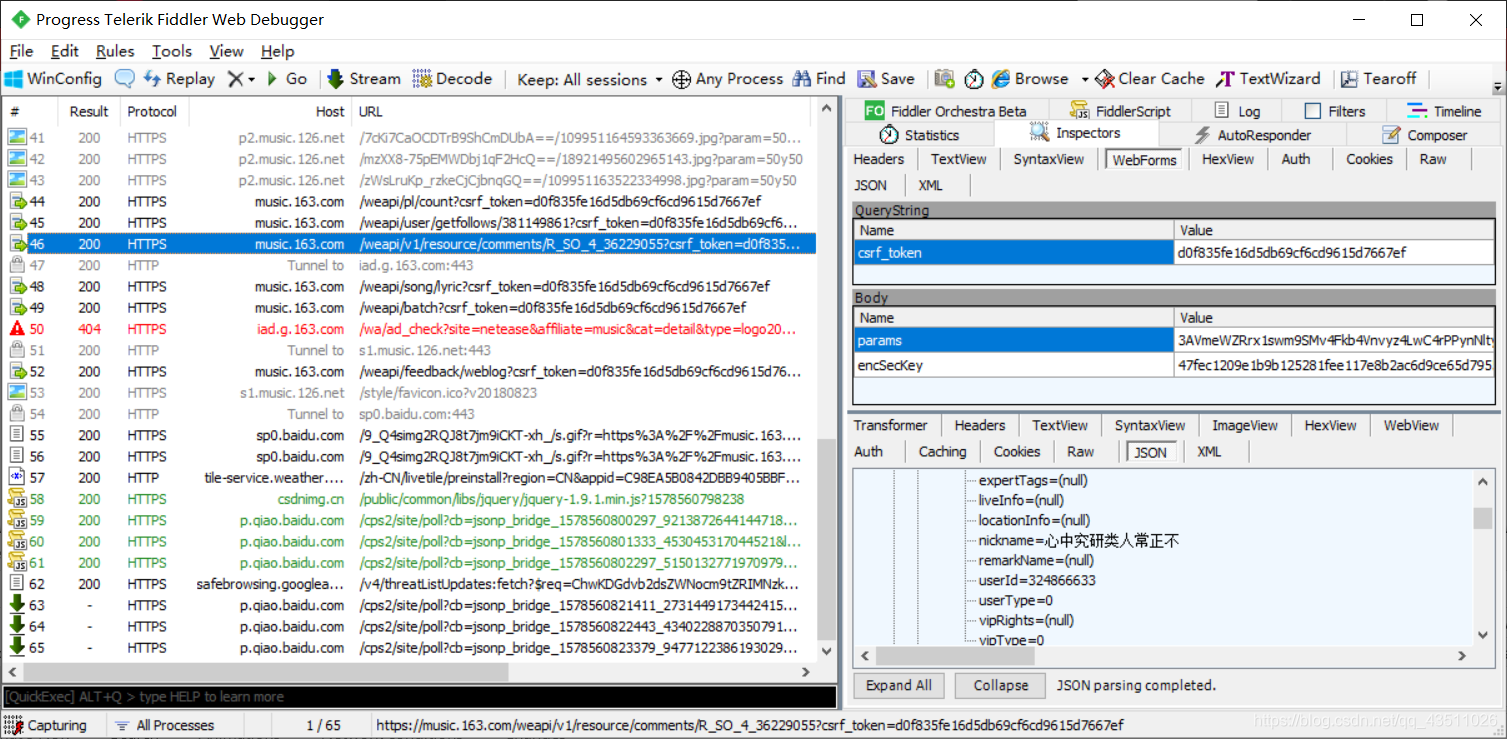
Task: Launch Browse from the toolbar
Action: pyautogui.click(x=1029, y=78)
